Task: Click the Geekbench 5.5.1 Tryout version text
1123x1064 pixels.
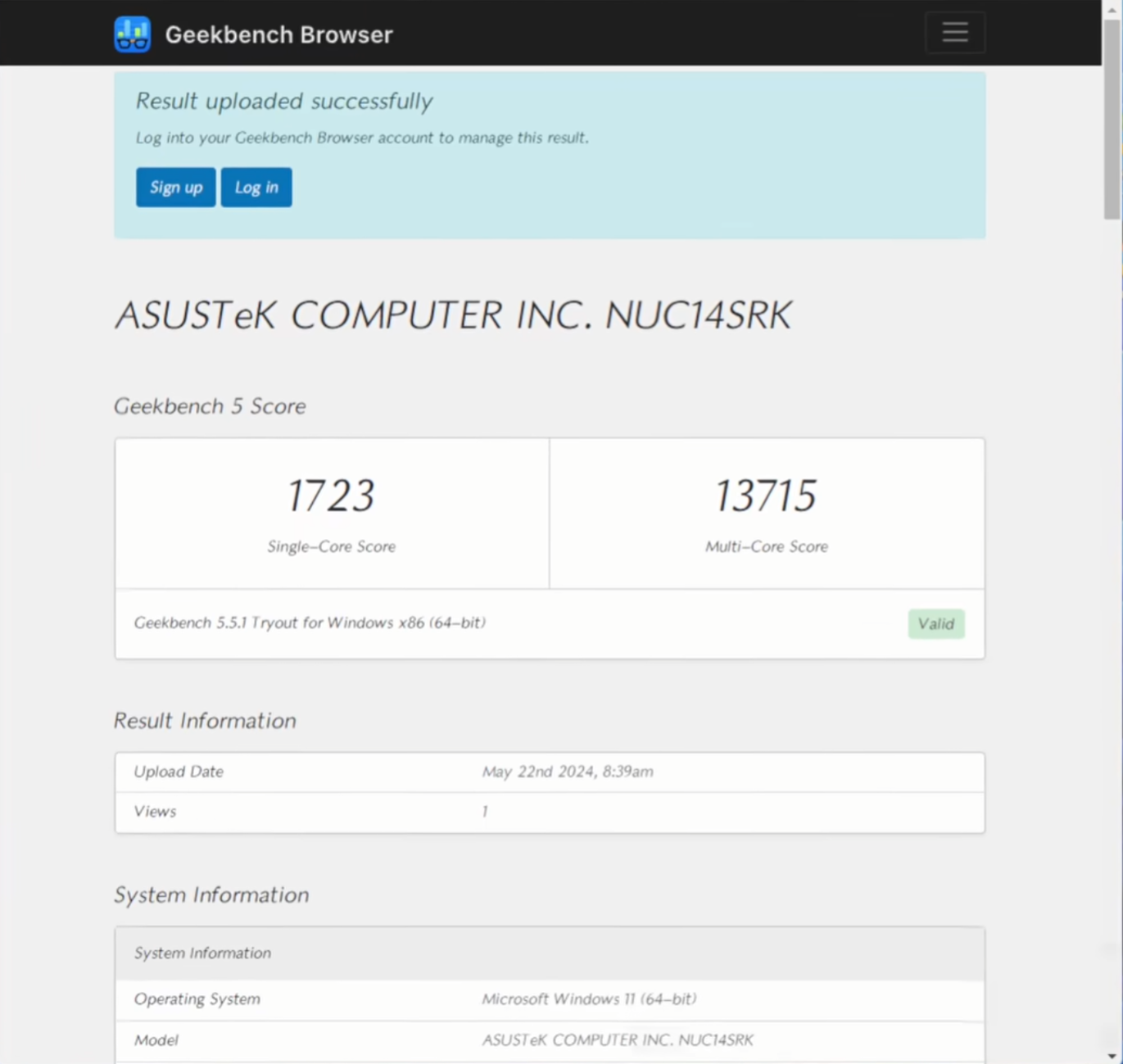Action: pyautogui.click(x=310, y=623)
